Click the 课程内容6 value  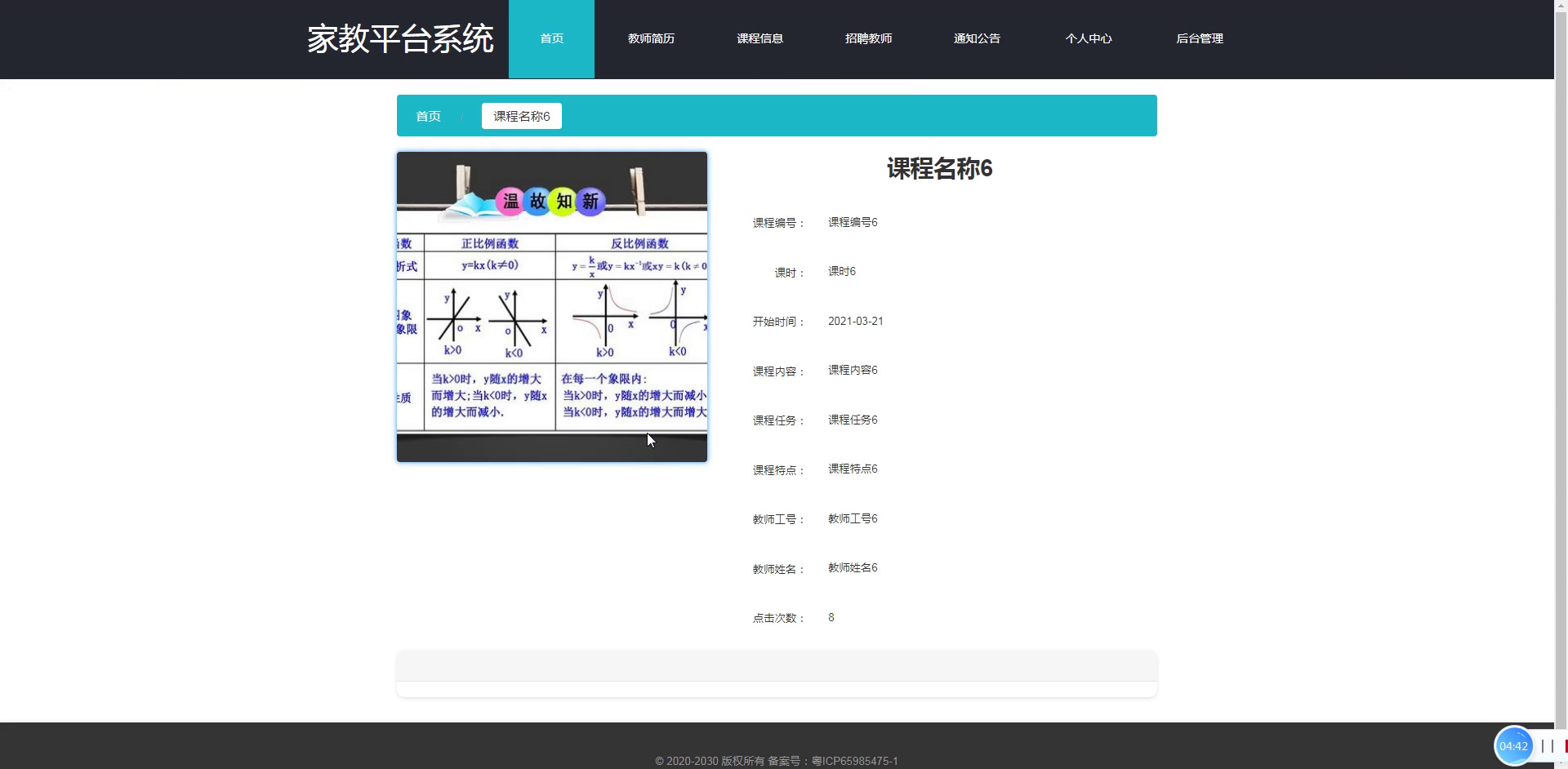[x=853, y=370]
